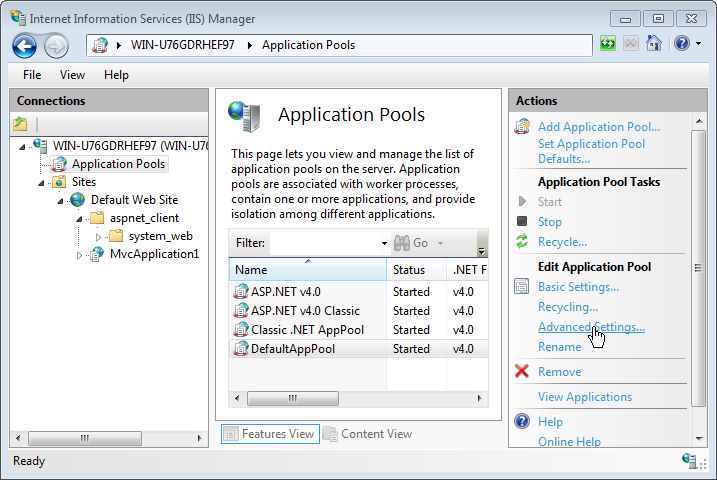Screen dimensions: 717x480
Task: Click the Name column header
Action: pos(307,270)
